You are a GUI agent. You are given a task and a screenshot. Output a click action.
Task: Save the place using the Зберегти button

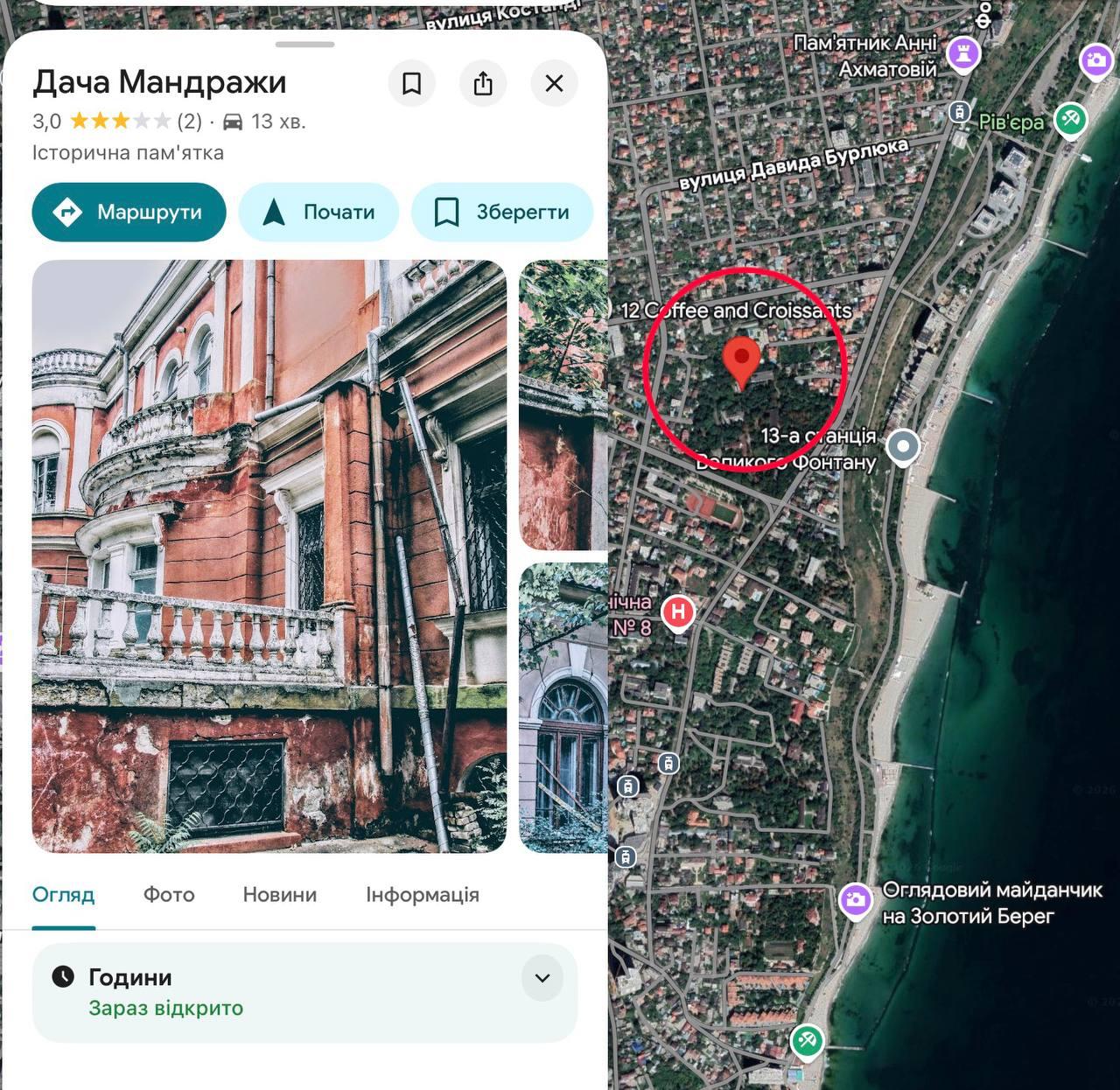(502, 212)
